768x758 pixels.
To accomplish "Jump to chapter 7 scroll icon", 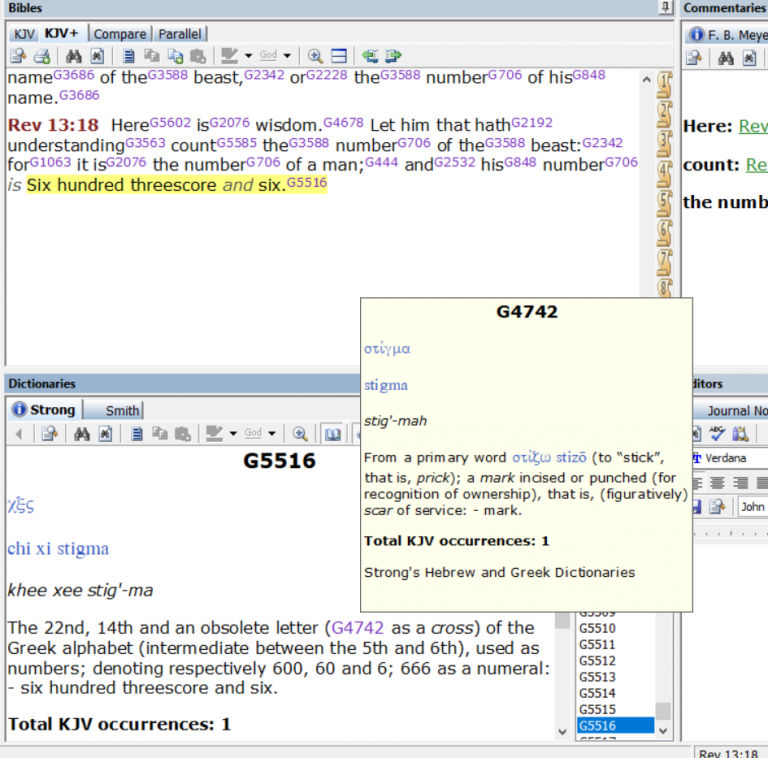I will click(664, 262).
